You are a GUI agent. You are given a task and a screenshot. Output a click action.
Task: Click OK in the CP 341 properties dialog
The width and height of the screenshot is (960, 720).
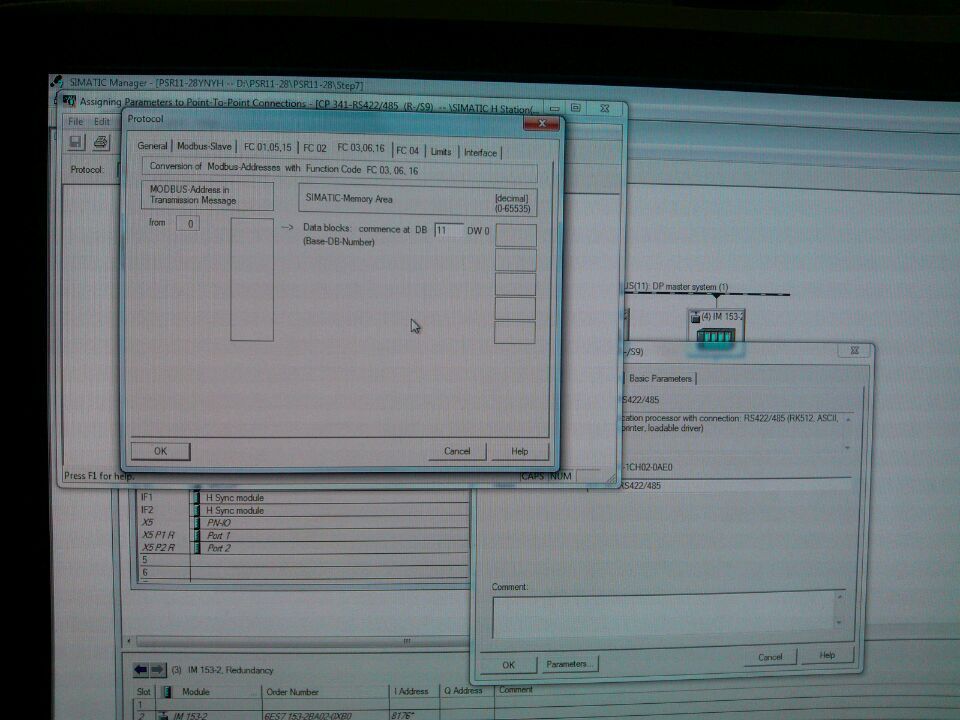click(x=508, y=665)
